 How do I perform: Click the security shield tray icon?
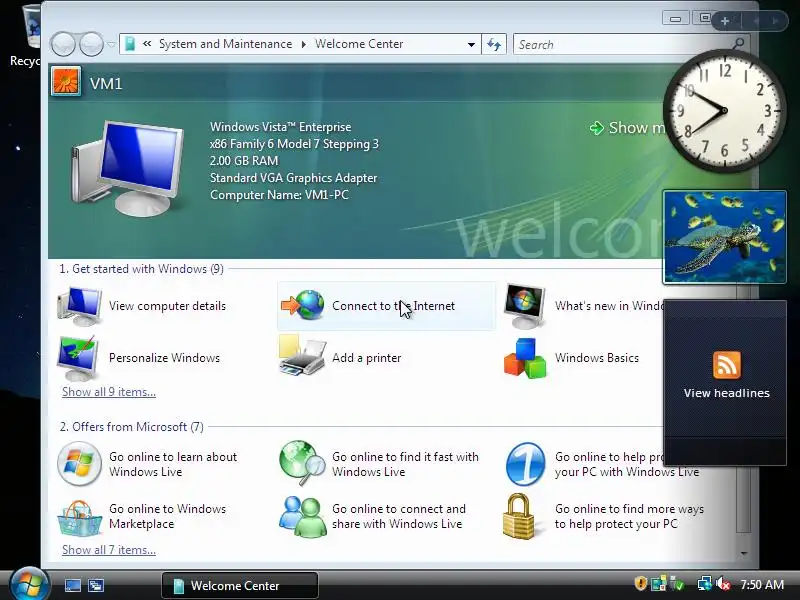(641, 583)
